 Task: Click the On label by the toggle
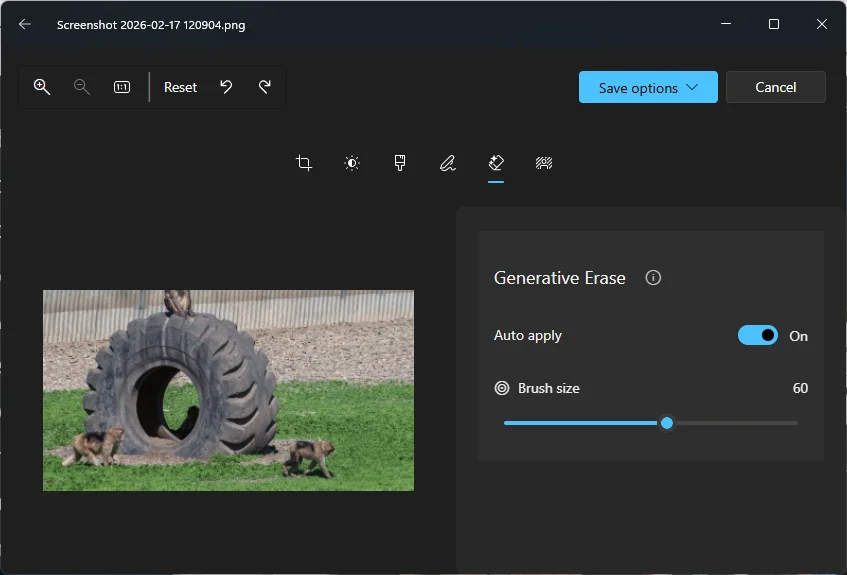click(798, 336)
